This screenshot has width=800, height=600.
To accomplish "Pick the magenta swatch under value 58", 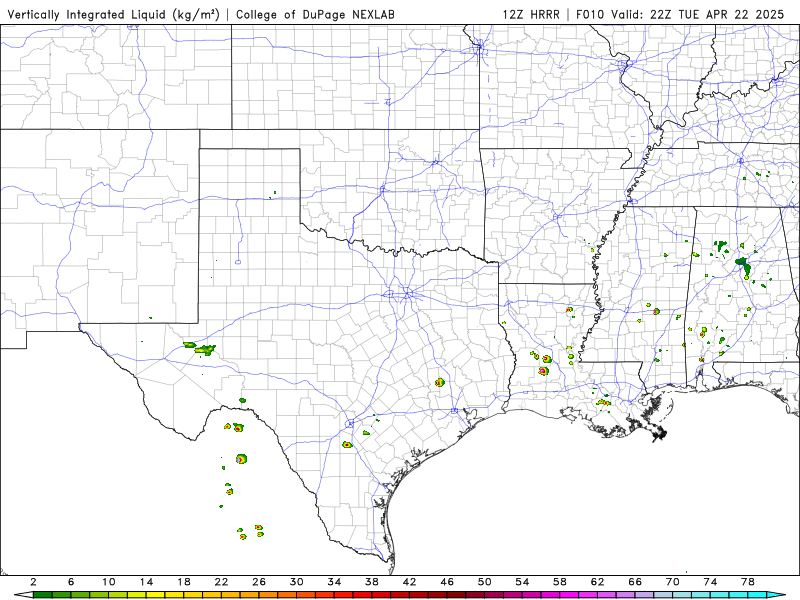I will pyautogui.click(x=569, y=595).
